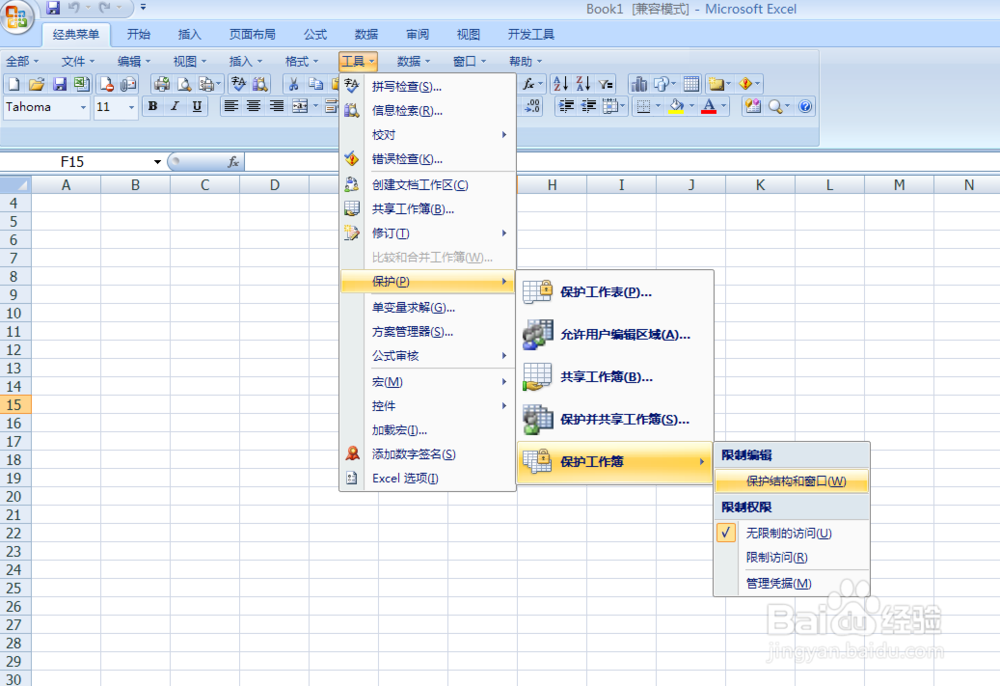Click the Filter funnel icon
Image resolution: width=1000 pixels, height=686 pixels.
pos(606,84)
